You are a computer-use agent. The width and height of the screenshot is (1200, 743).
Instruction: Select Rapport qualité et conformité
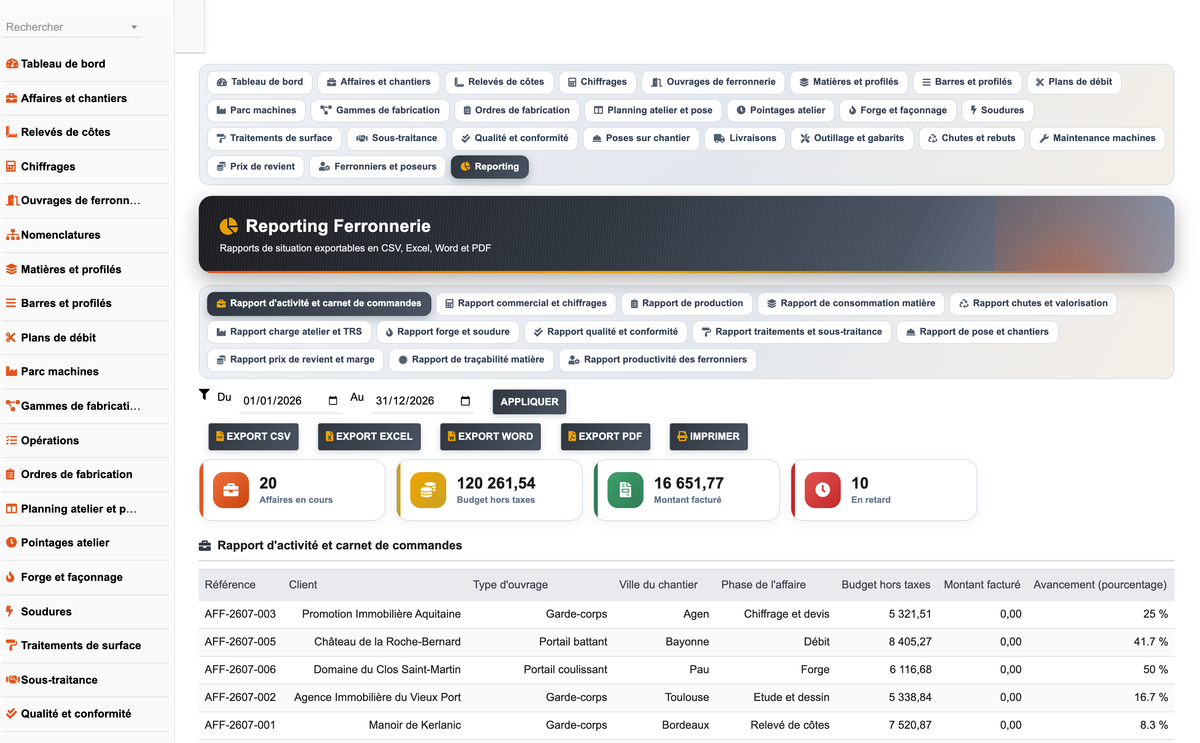point(606,331)
